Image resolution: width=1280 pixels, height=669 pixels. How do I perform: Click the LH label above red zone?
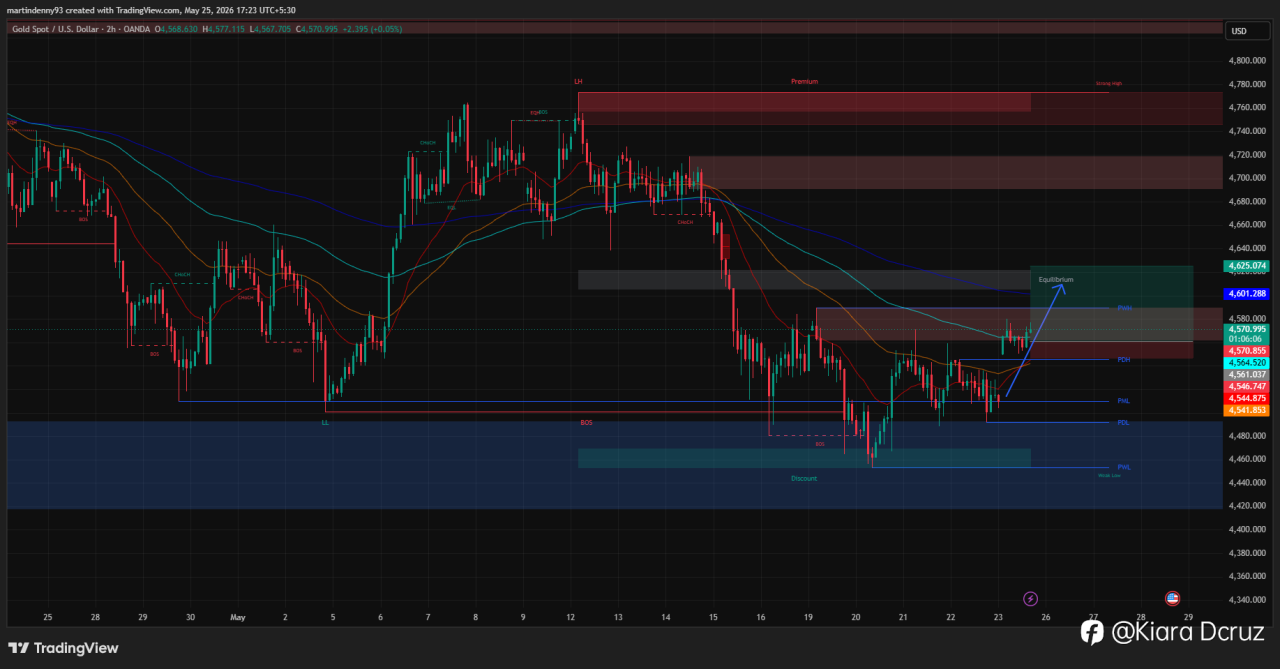pyautogui.click(x=578, y=81)
